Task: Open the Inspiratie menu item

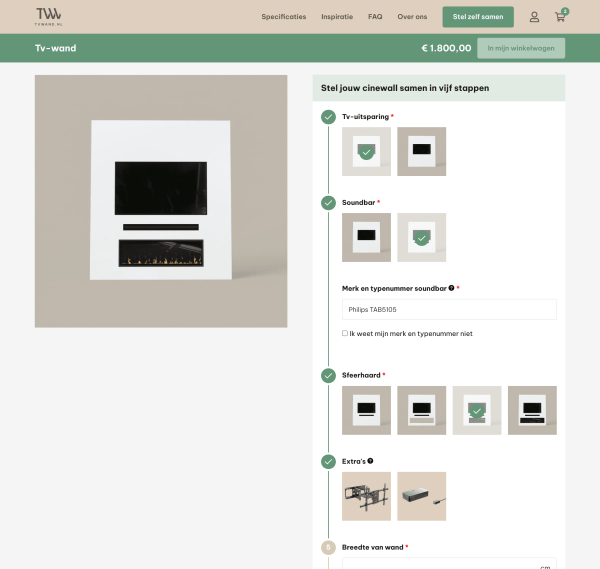Action: point(337,17)
